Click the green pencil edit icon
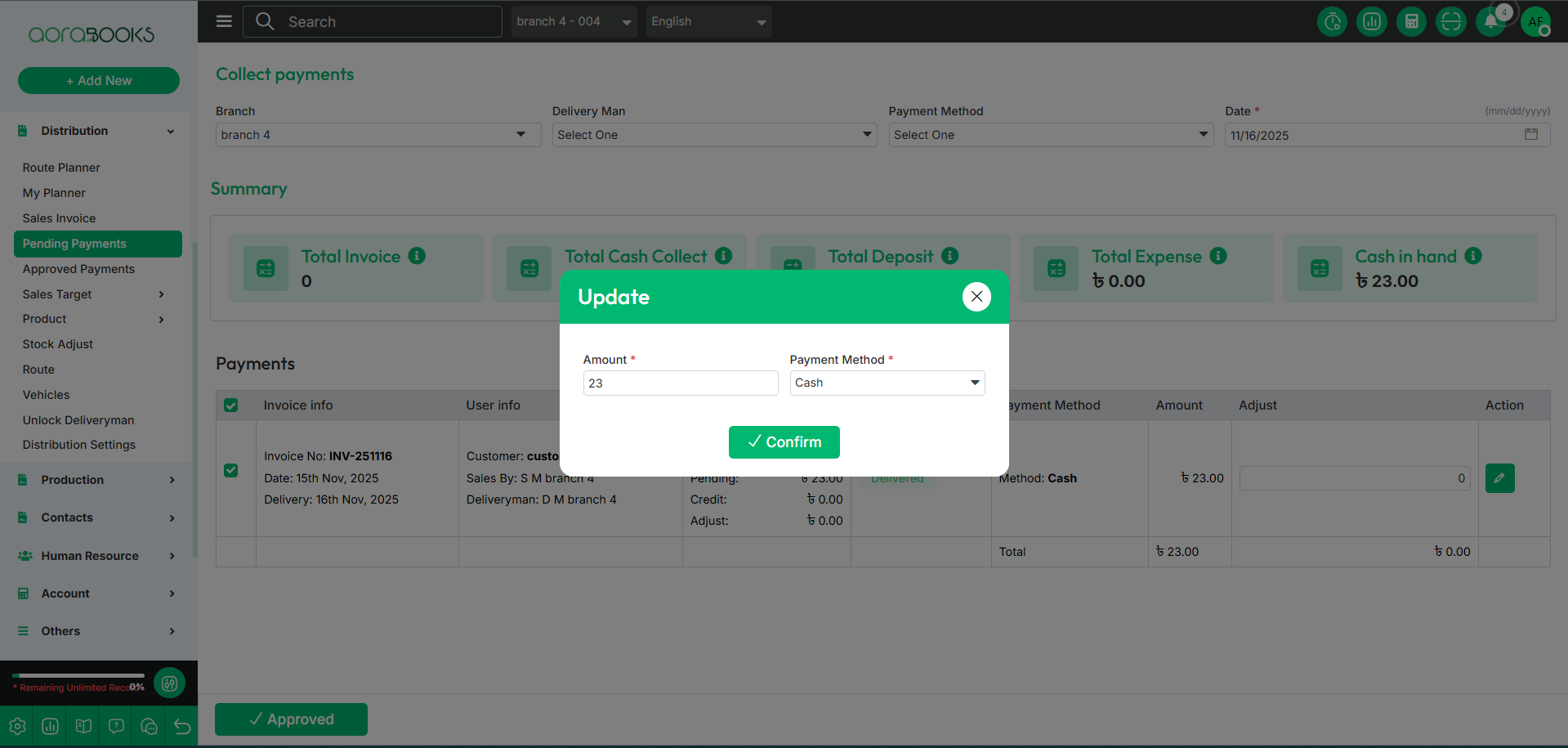Screen dimensions: 1568x748 1499,478
